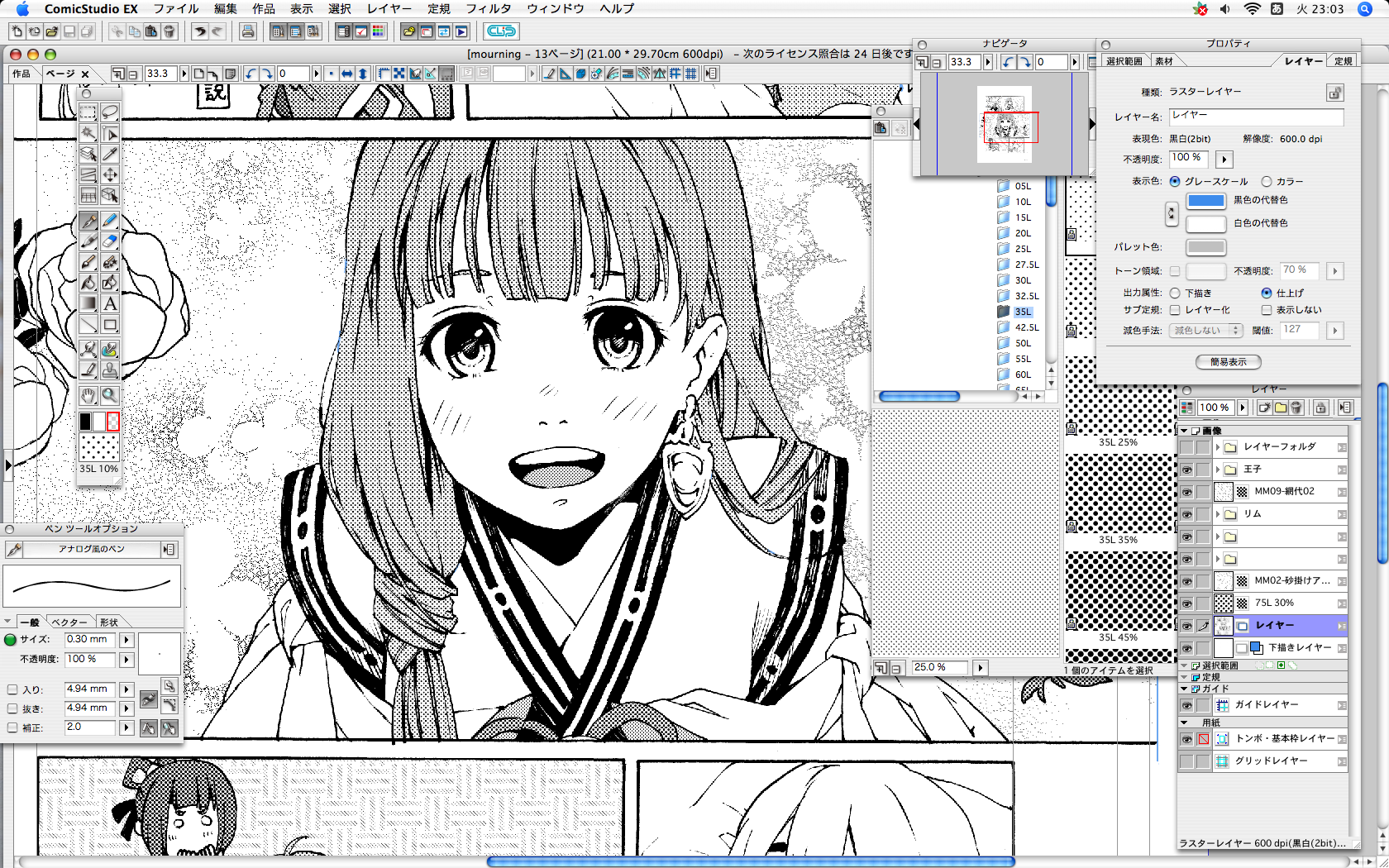Screen dimensions: 1389x868
Task: Toggle the 補正 checkbox in pen options
Action: (12, 728)
